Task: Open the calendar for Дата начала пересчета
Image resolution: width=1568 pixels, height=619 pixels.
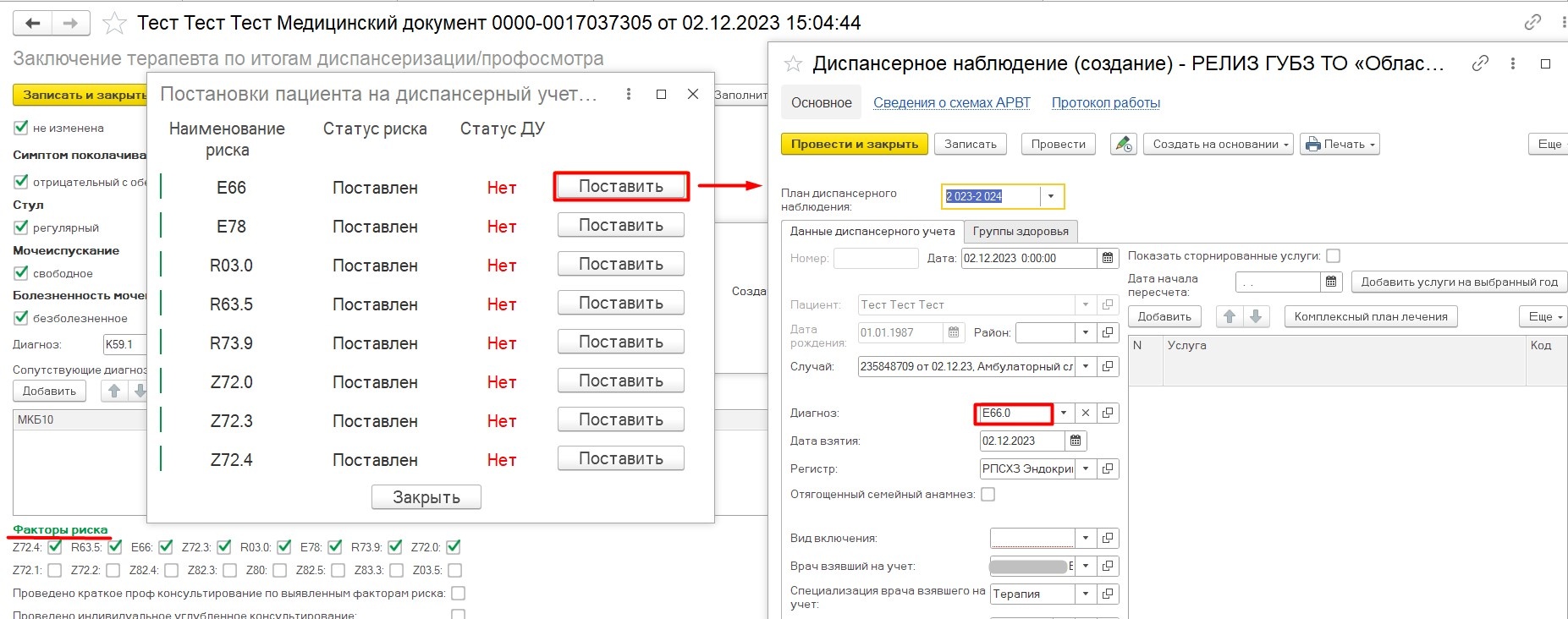Action: pos(1331,282)
